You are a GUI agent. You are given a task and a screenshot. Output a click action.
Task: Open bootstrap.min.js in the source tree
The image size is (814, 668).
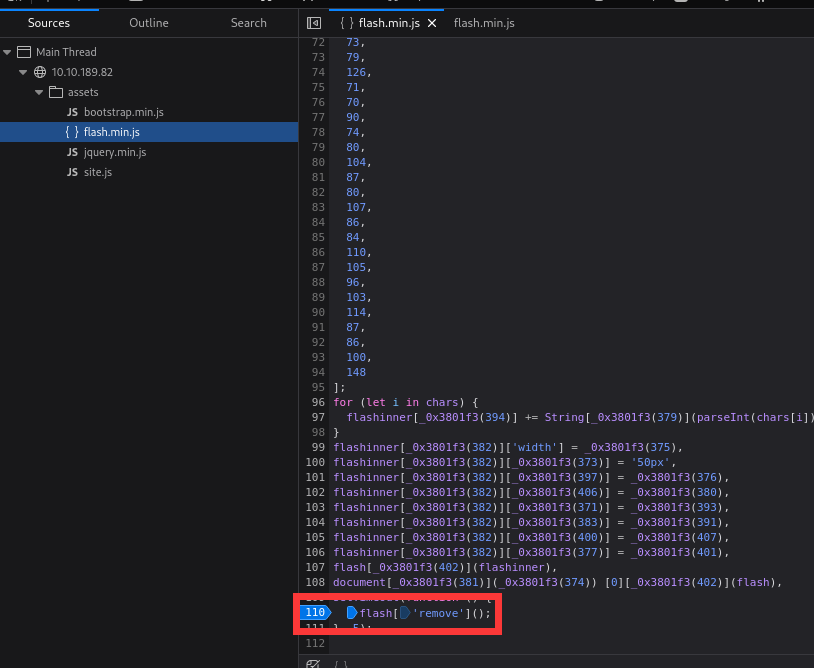[124, 112]
